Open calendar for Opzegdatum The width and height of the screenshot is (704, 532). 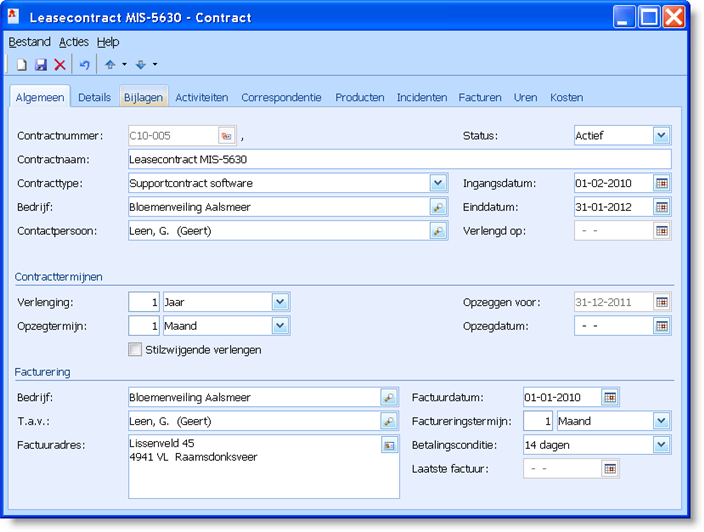tap(661, 326)
